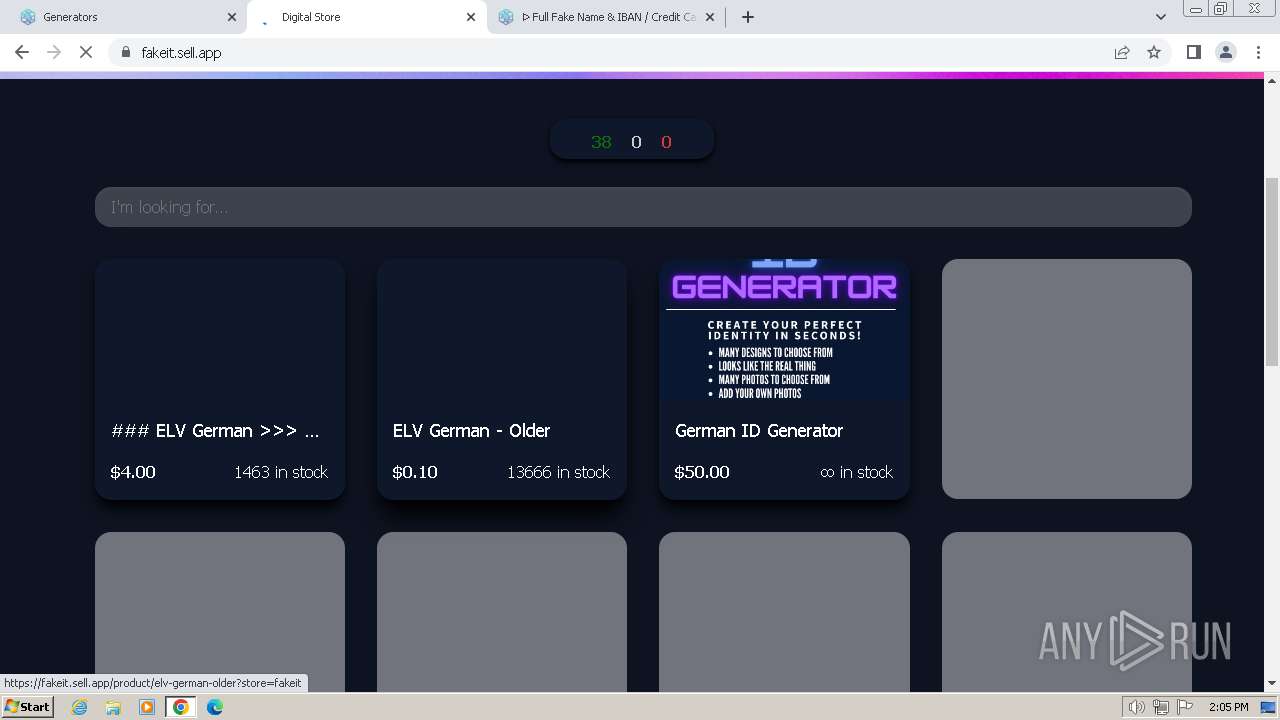Bookmark this page with the star
Image resolution: width=1280 pixels, height=720 pixels.
point(1154,52)
